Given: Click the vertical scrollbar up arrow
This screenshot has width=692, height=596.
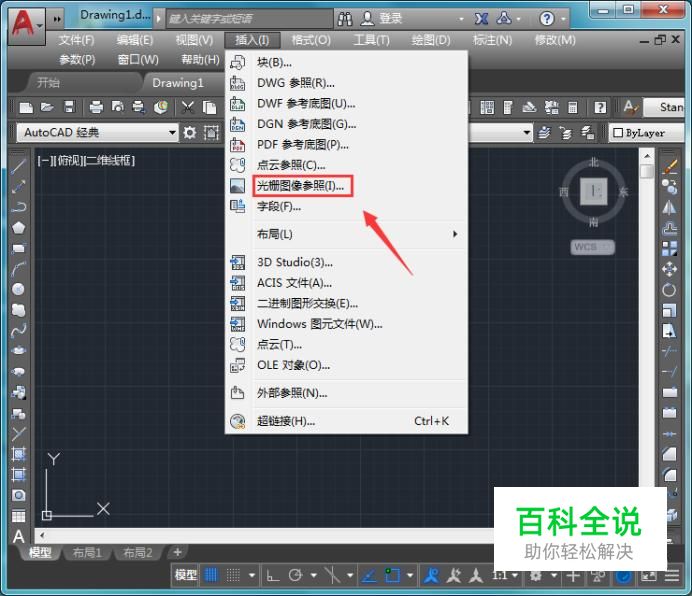Looking at the screenshot, I should [x=647, y=156].
